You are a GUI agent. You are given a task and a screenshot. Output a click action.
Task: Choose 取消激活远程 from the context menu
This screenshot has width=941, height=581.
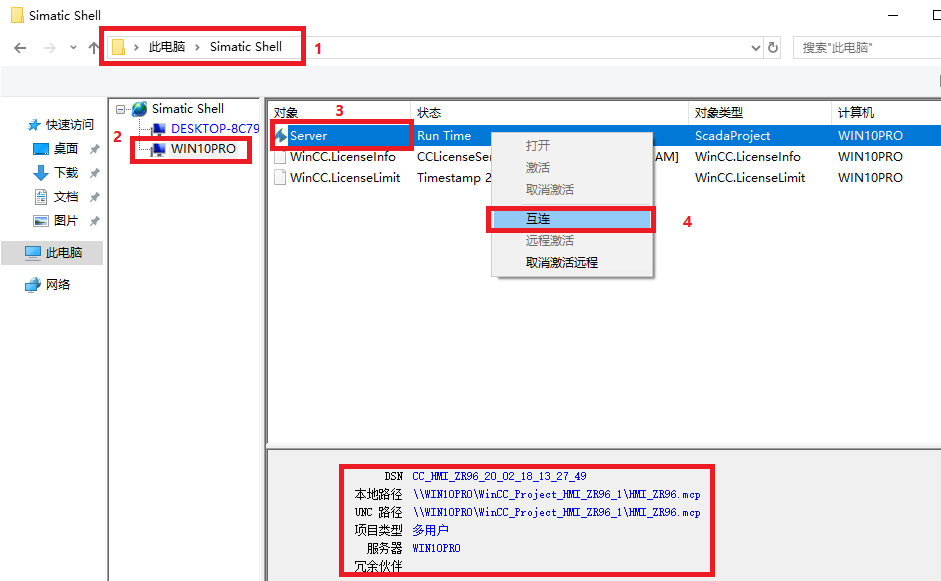pyautogui.click(x=562, y=263)
